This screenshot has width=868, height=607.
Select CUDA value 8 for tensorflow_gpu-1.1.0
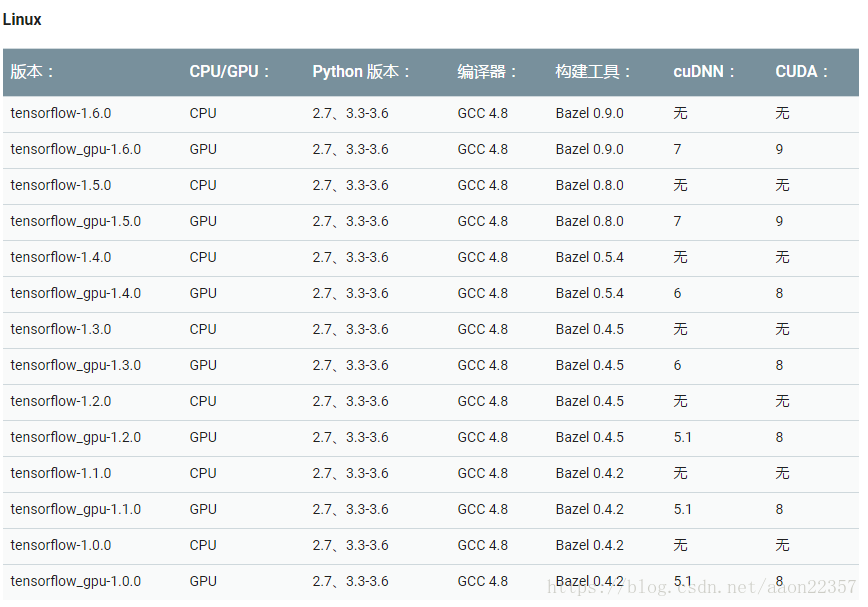(779, 509)
